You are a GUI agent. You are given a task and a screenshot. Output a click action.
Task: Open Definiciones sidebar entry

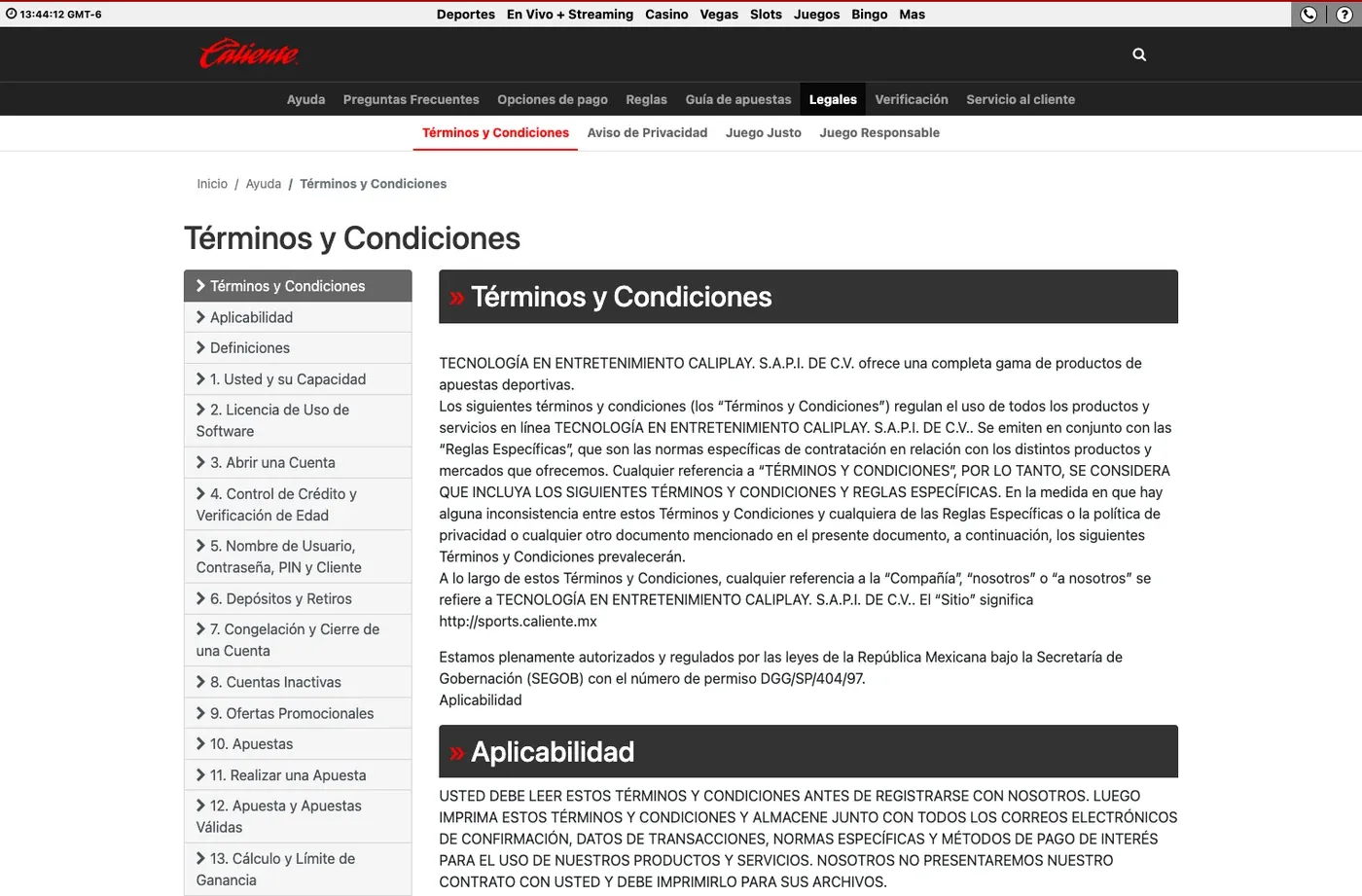click(x=298, y=348)
